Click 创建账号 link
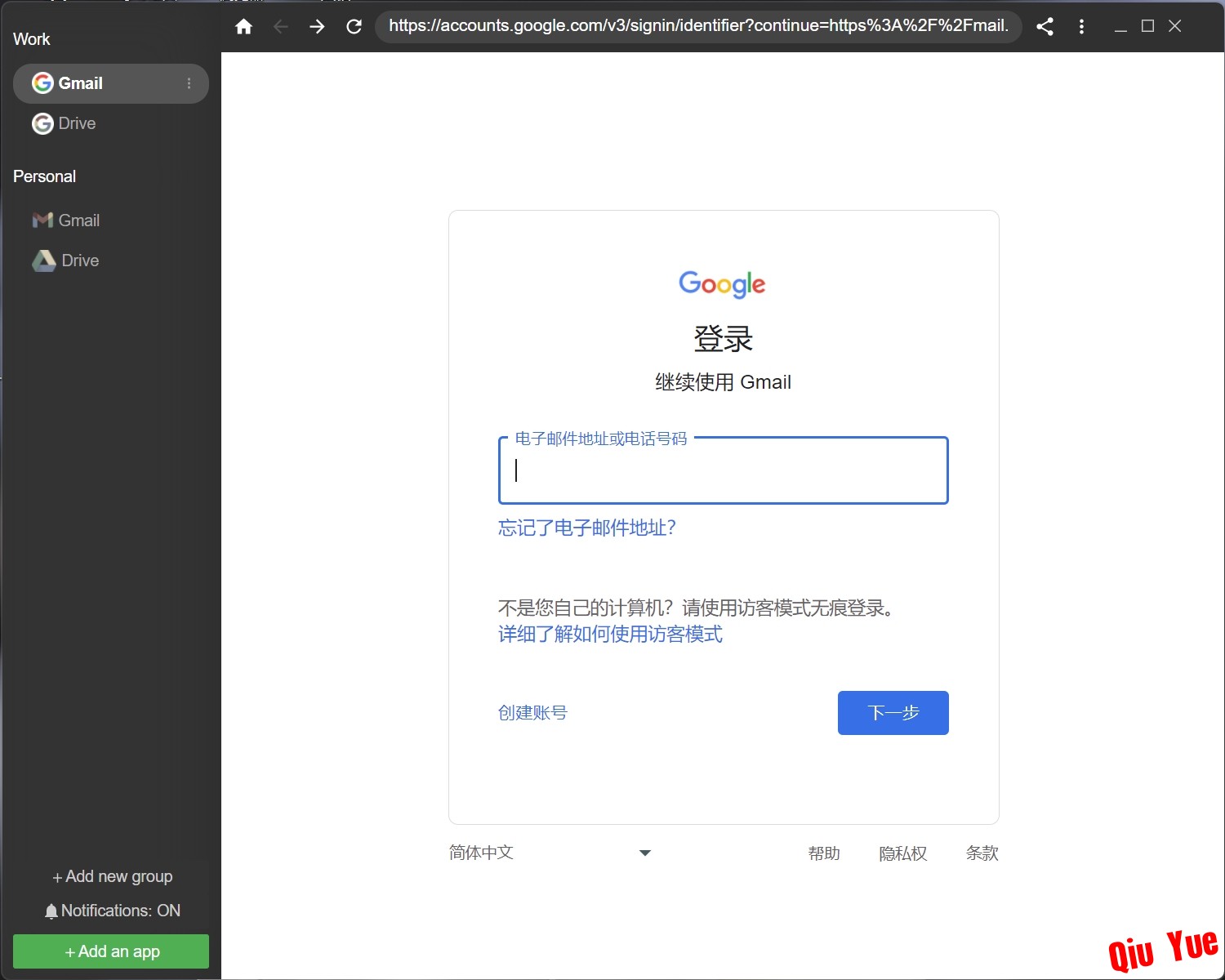Viewport: 1225px width, 980px height. pyautogui.click(x=532, y=713)
